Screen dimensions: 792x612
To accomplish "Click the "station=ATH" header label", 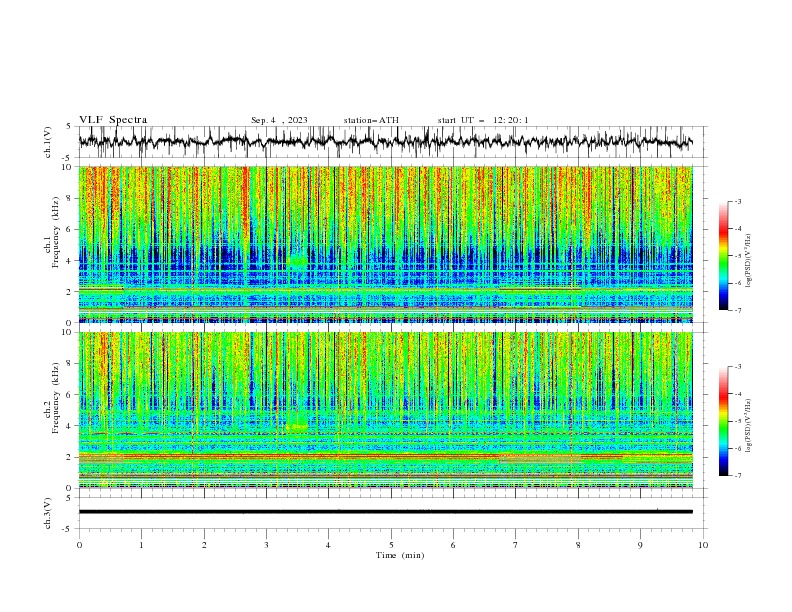I will [371, 120].
